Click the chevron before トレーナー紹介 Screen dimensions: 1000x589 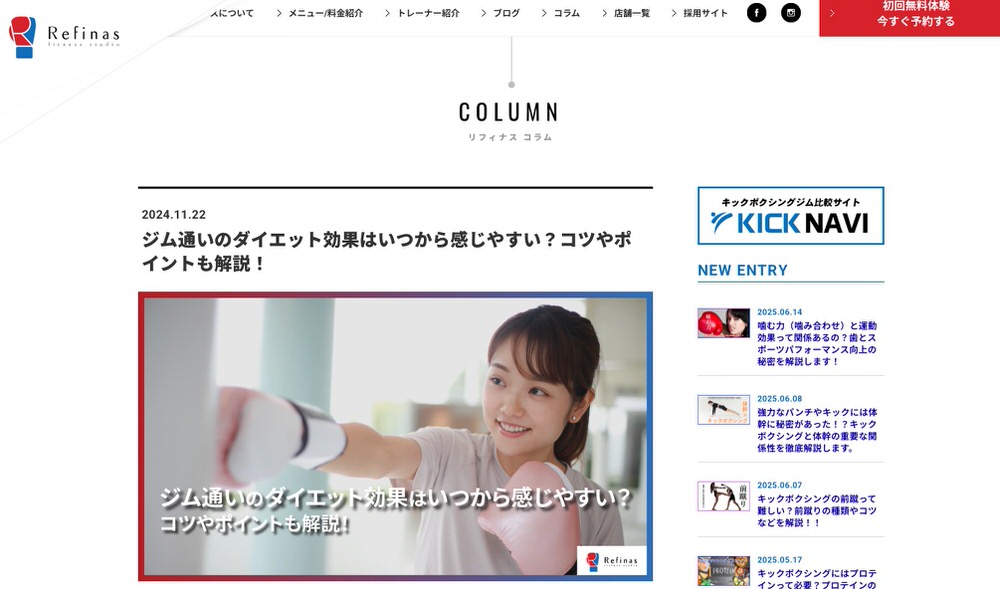pos(387,13)
